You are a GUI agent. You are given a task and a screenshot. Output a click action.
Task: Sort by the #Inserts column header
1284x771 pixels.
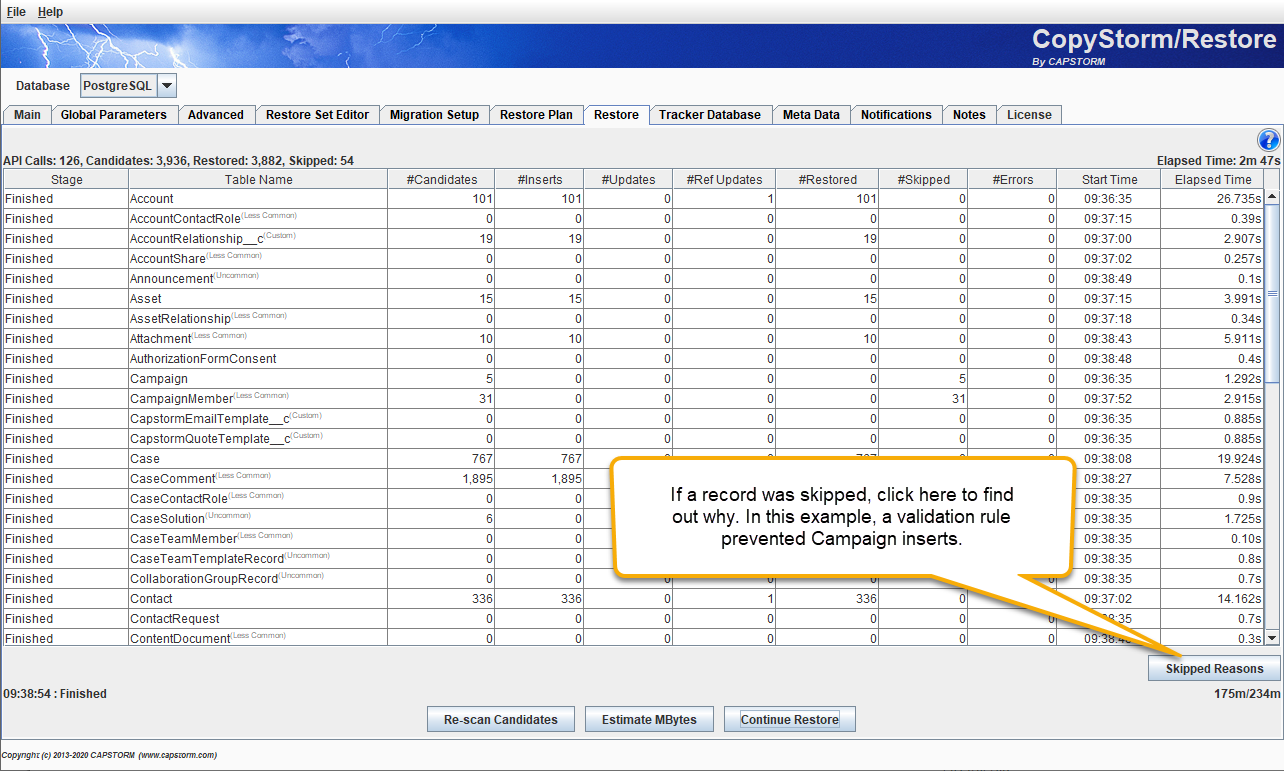pyautogui.click(x=540, y=180)
